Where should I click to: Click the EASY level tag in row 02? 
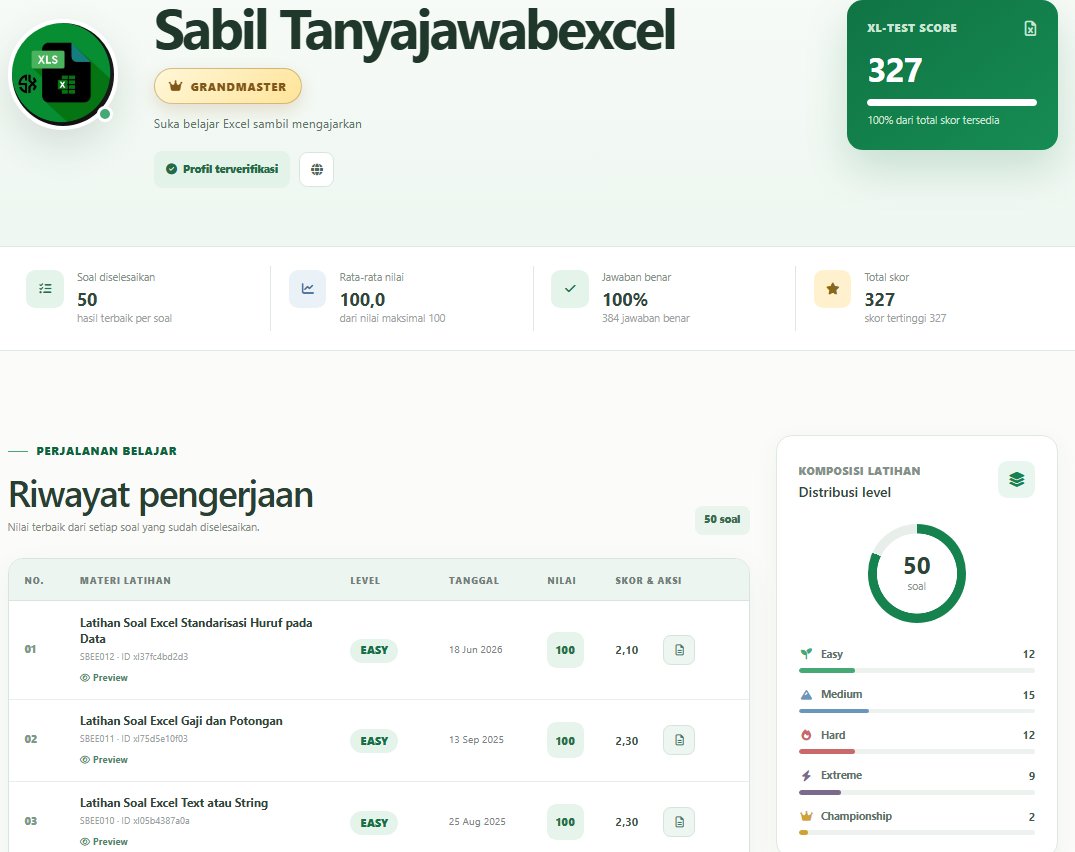(374, 741)
